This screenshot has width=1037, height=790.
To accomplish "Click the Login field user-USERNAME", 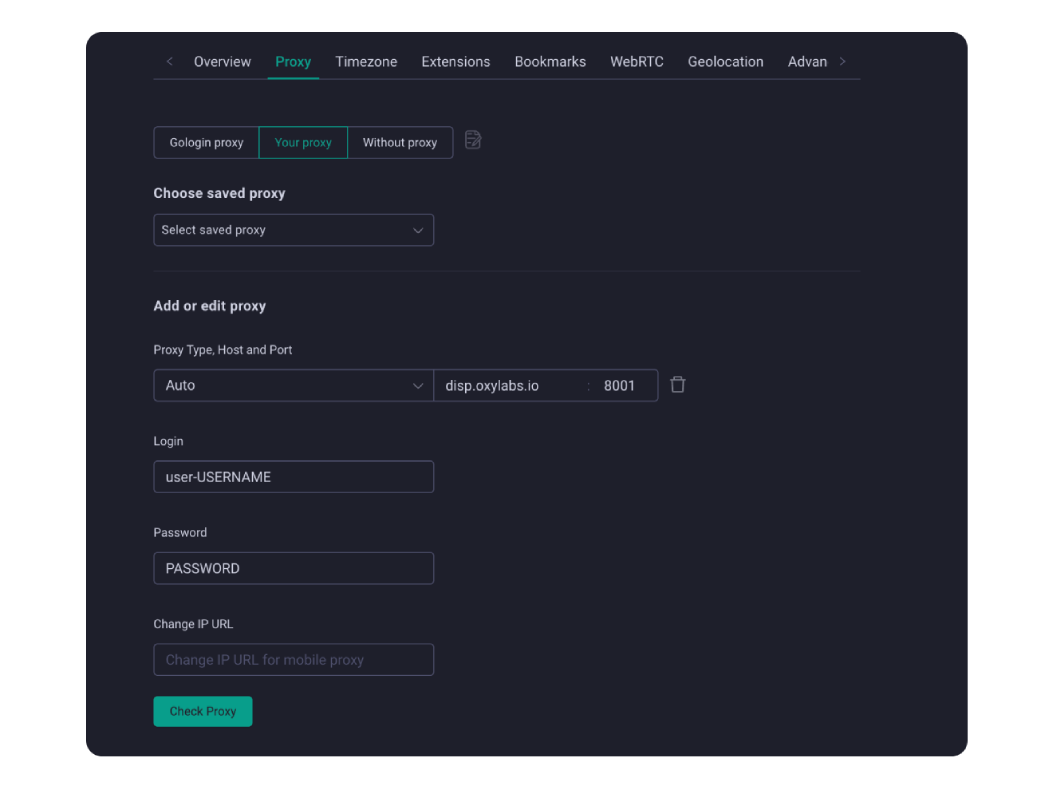I will (294, 477).
